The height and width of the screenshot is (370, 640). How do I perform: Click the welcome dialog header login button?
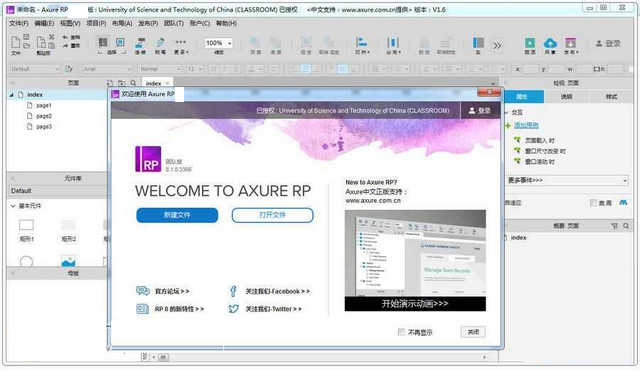point(480,111)
